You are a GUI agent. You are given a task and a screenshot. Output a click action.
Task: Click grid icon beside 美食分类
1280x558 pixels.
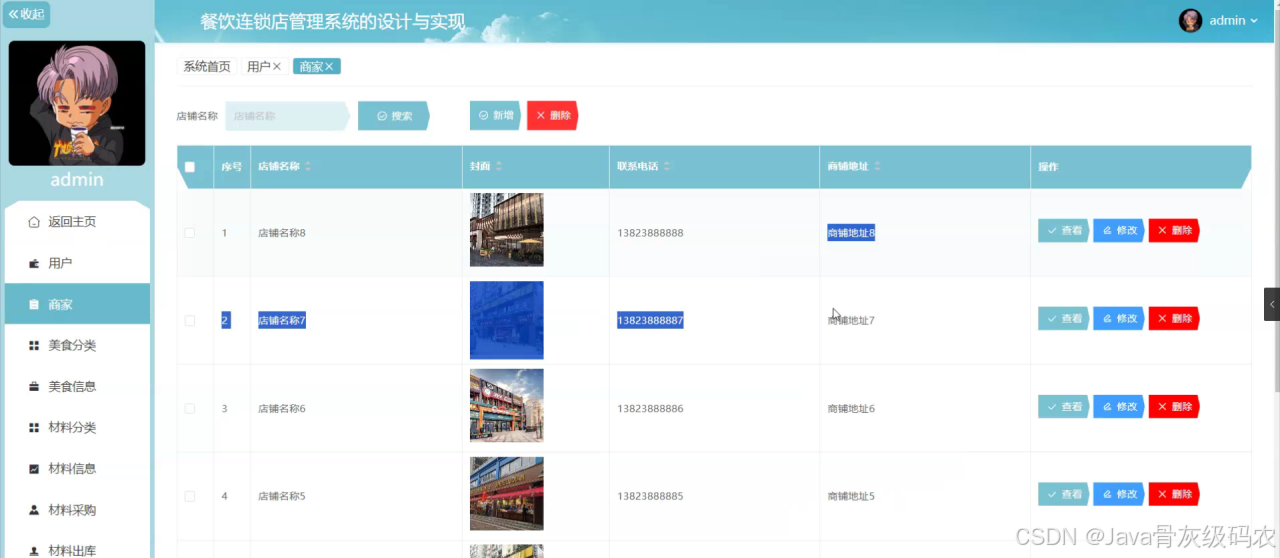(34, 345)
